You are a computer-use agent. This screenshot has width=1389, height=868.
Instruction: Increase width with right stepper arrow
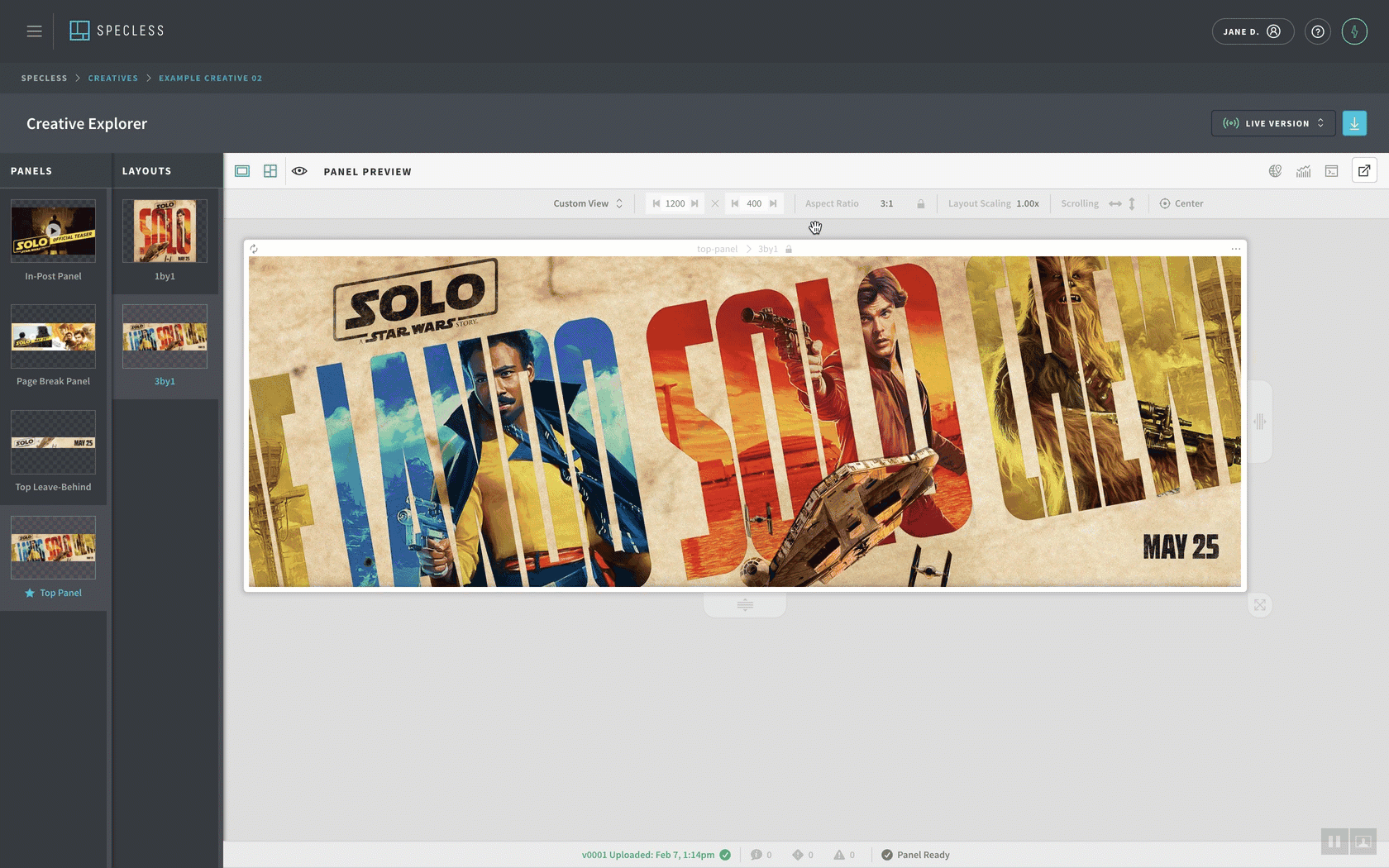click(x=694, y=203)
